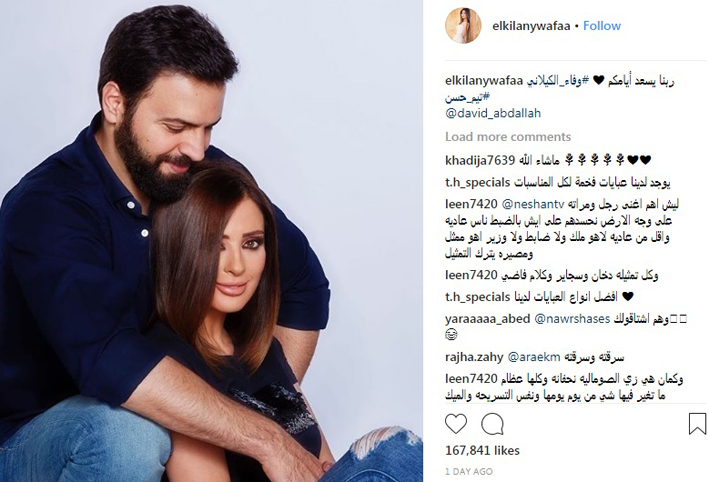Expand Load more comments
The height and width of the screenshot is (482, 709).
[508, 137]
